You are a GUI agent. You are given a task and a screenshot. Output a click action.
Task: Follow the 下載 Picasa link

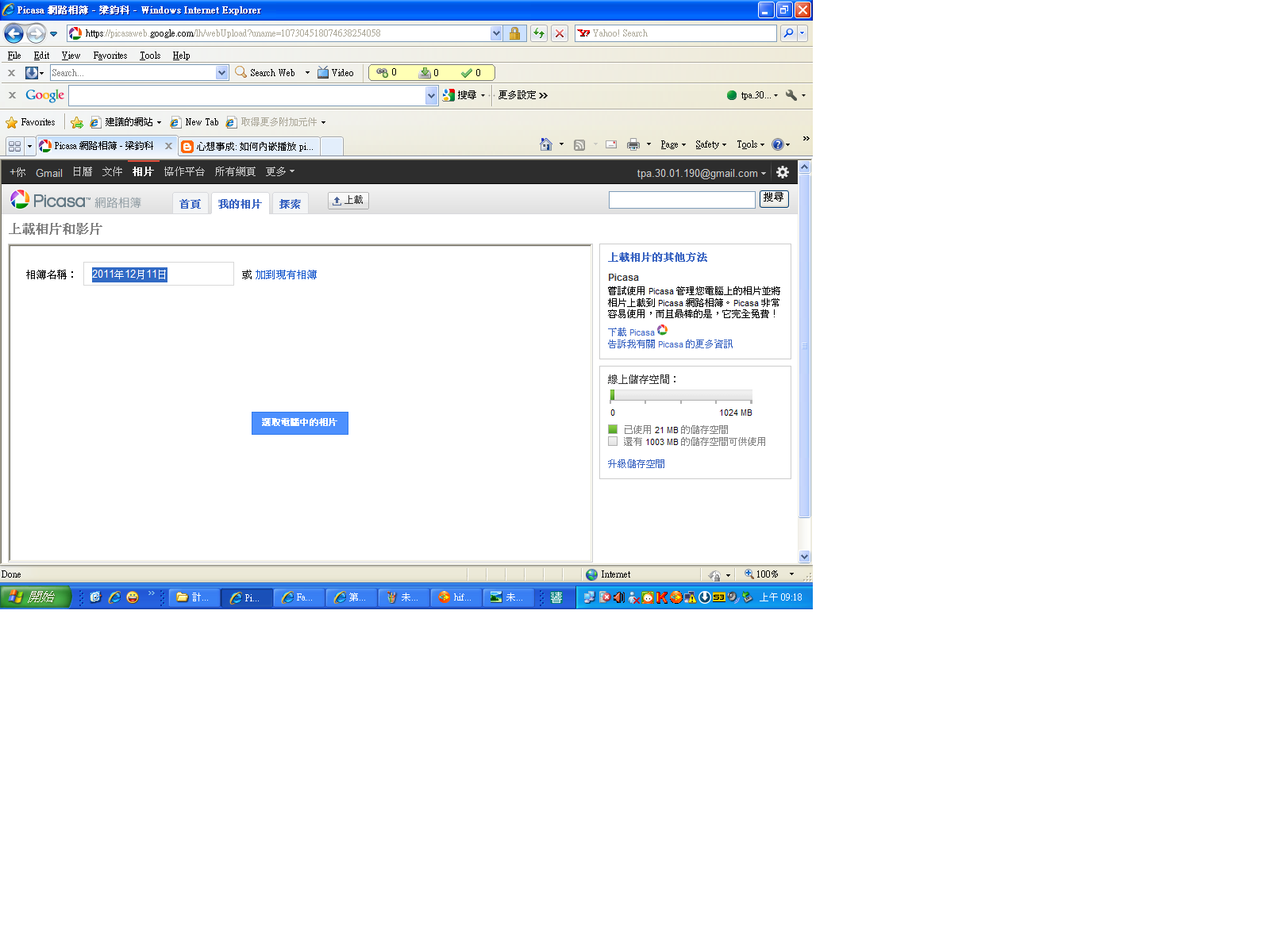pyautogui.click(x=631, y=332)
